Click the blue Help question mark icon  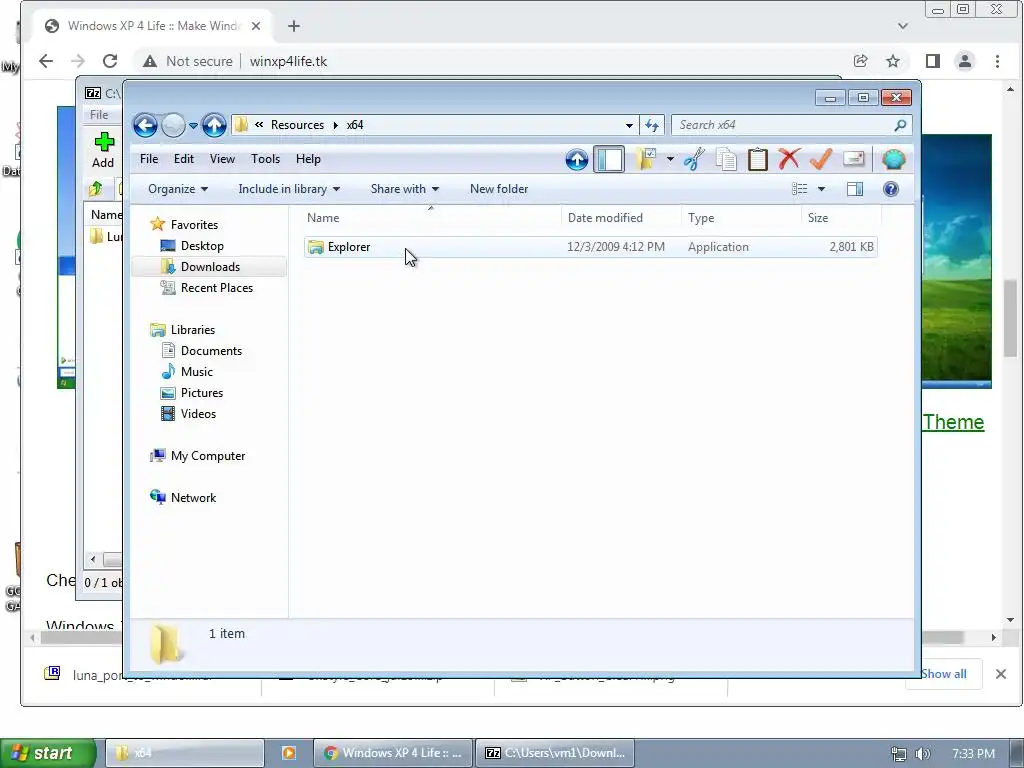[x=891, y=189]
